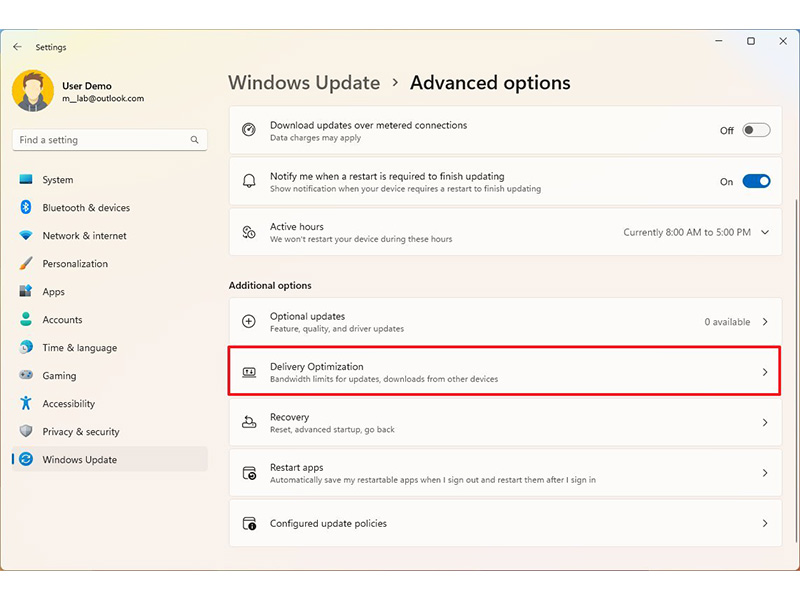Click the bell icon for restart notifications
Screen dimensions: 800x600
click(248, 181)
